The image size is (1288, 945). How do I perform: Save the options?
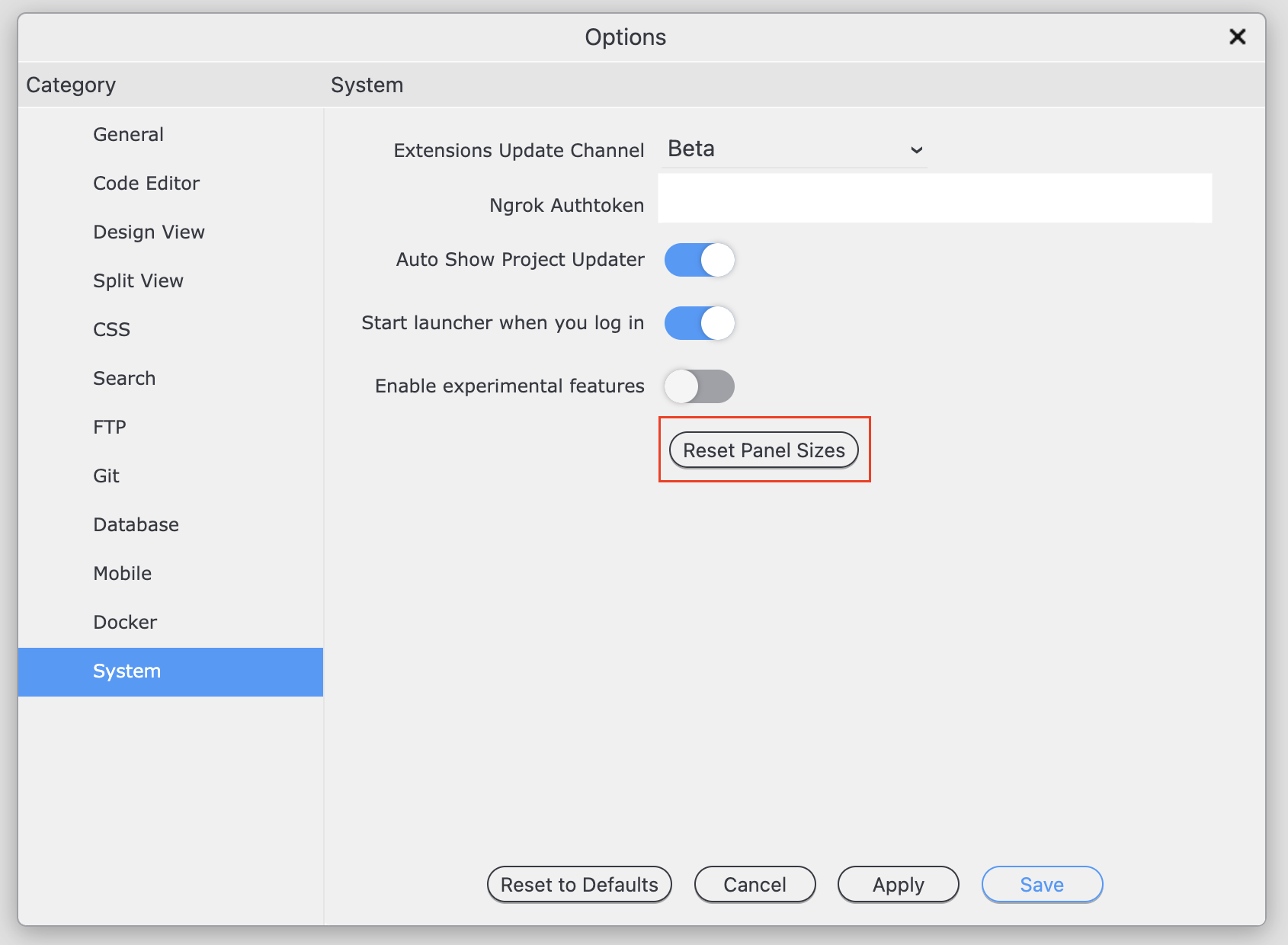pos(1042,884)
